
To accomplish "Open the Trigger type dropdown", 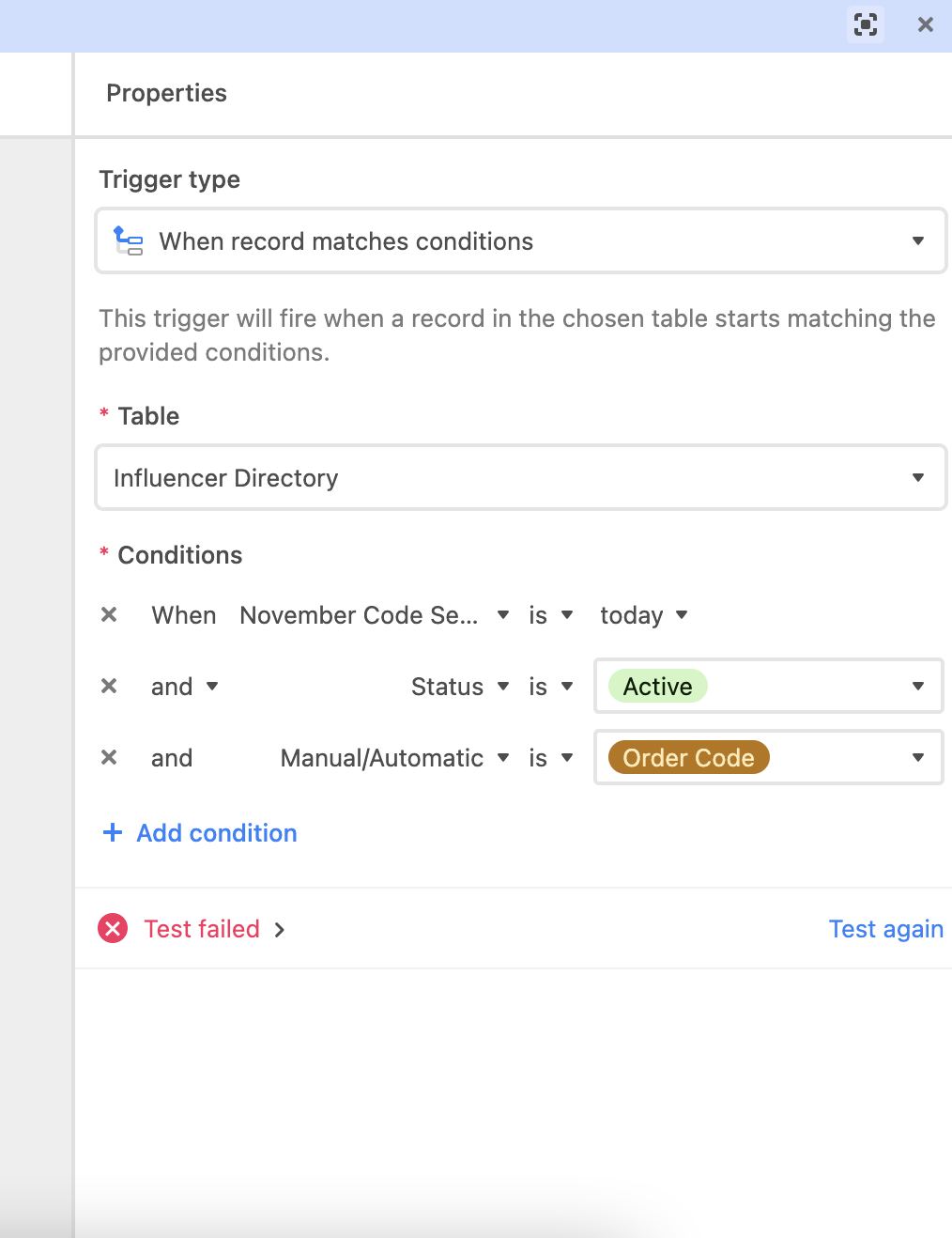I will (521, 241).
